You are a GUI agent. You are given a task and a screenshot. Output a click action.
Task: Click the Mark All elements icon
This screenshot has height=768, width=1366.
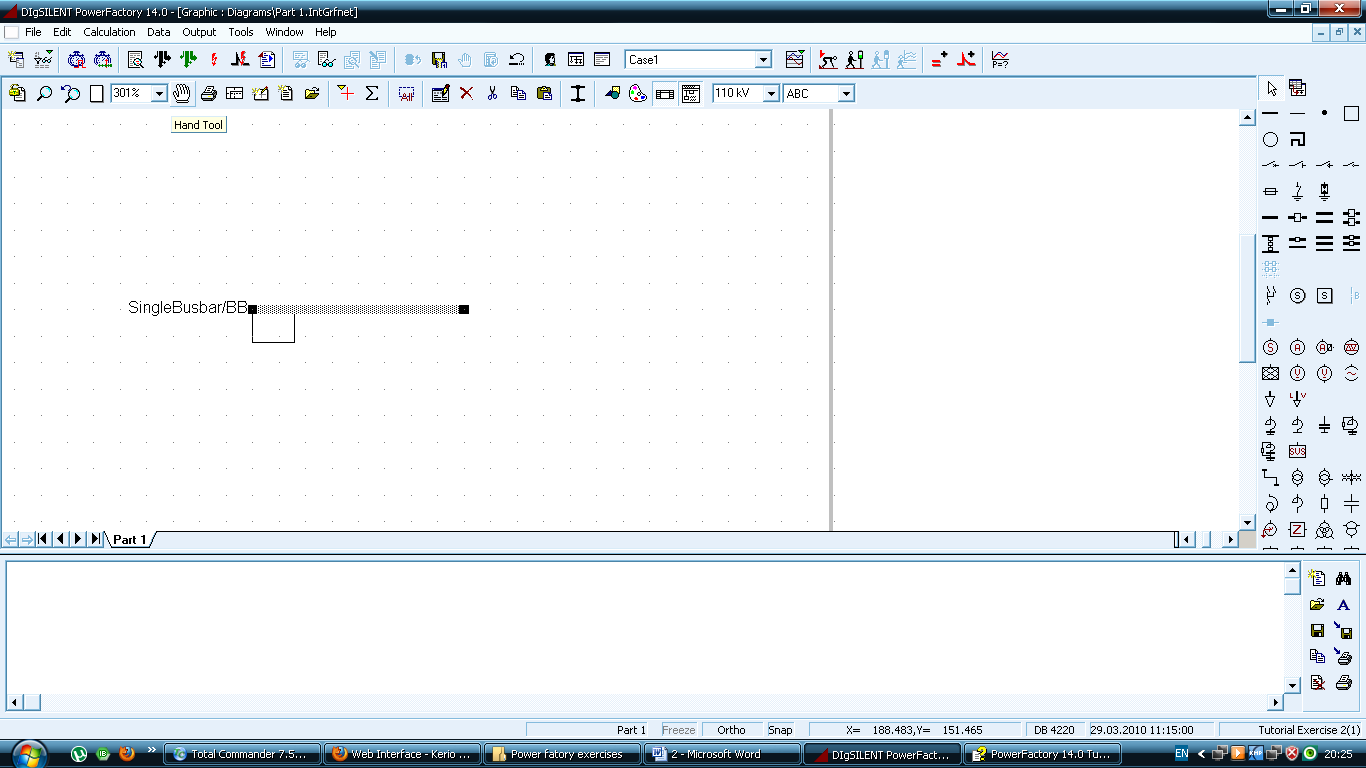click(406, 93)
